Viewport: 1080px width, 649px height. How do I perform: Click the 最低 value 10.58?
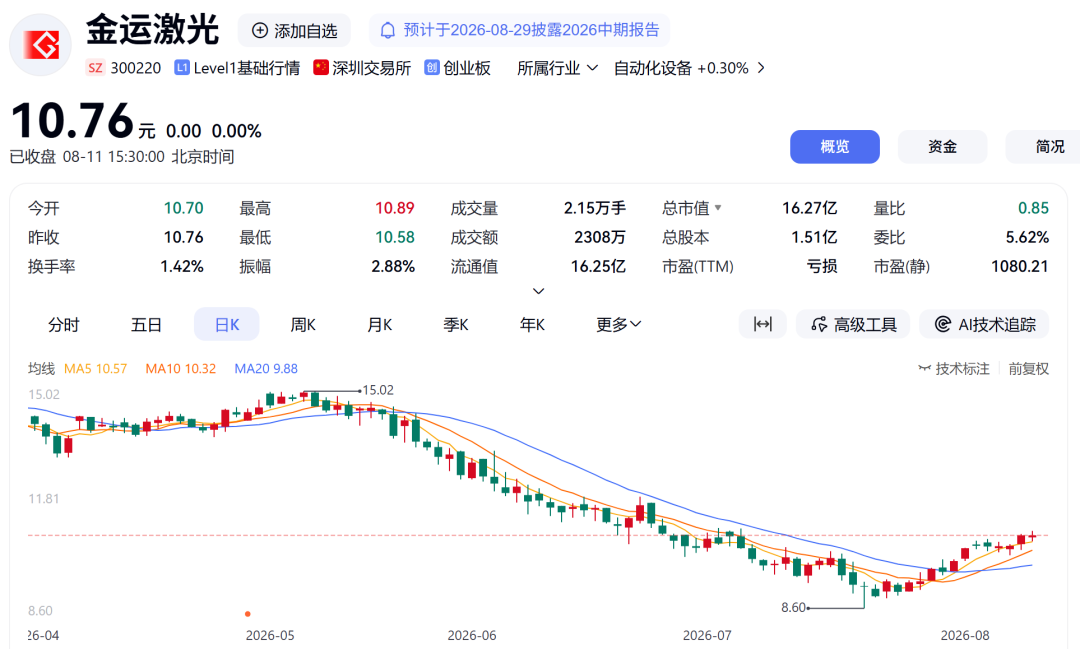[x=395, y=237]
